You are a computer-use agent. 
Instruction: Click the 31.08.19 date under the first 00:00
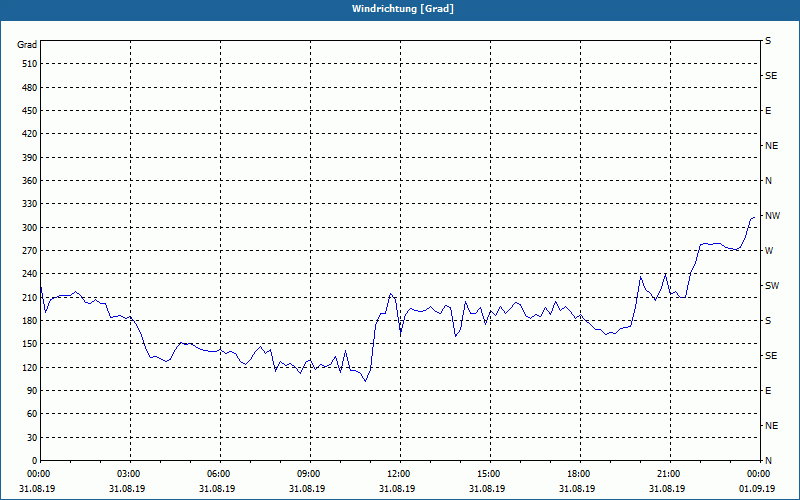click(37, 489)
